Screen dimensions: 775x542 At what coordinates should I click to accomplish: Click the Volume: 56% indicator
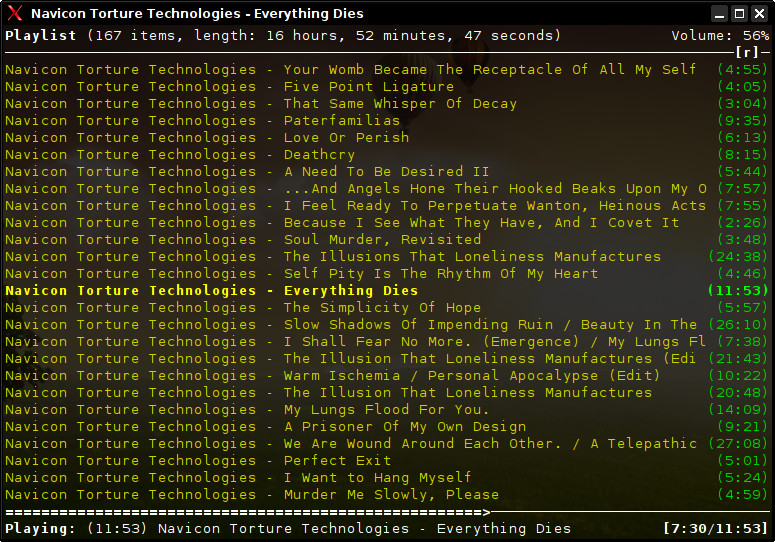pyautogui.click(x=720, y=35)
